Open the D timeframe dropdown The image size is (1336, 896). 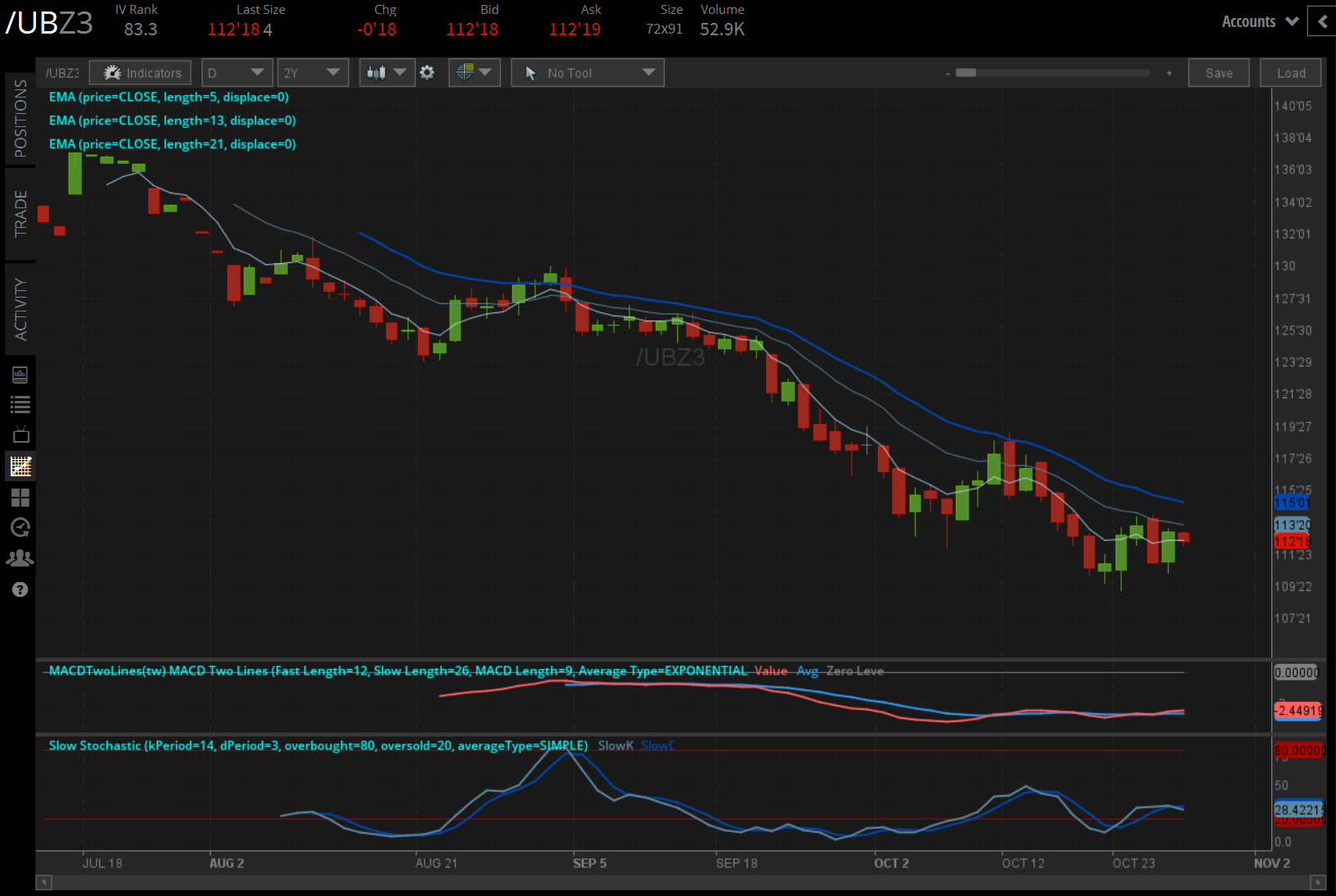(237, 73)
